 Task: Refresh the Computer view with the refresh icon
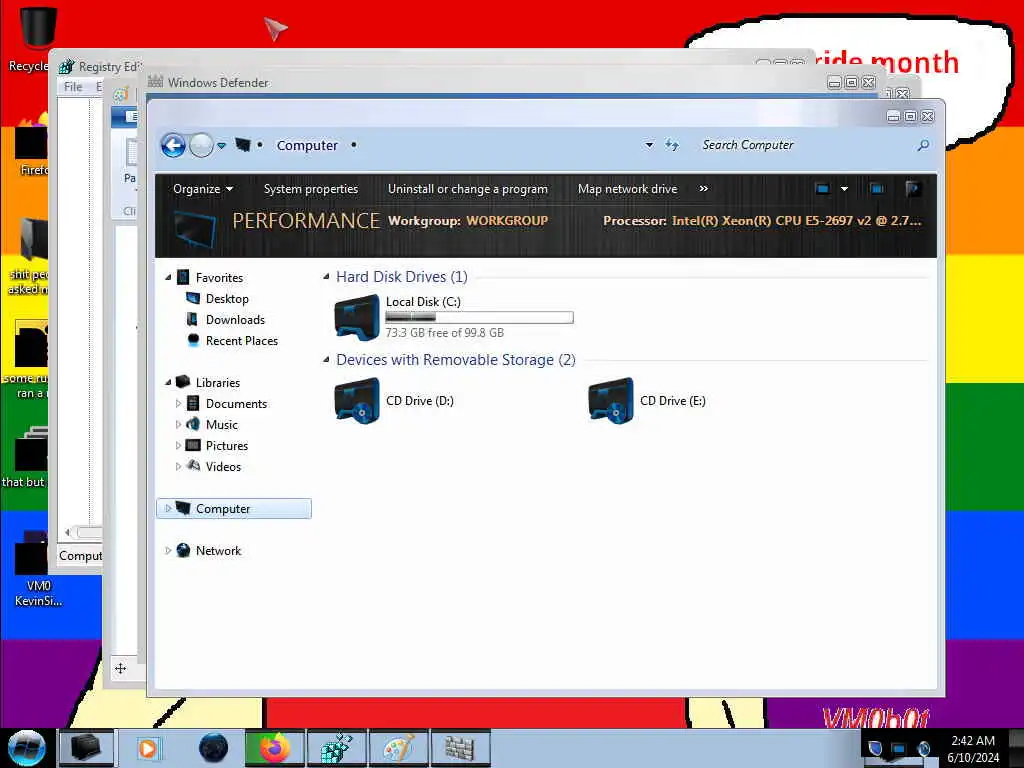pos(672,145)
